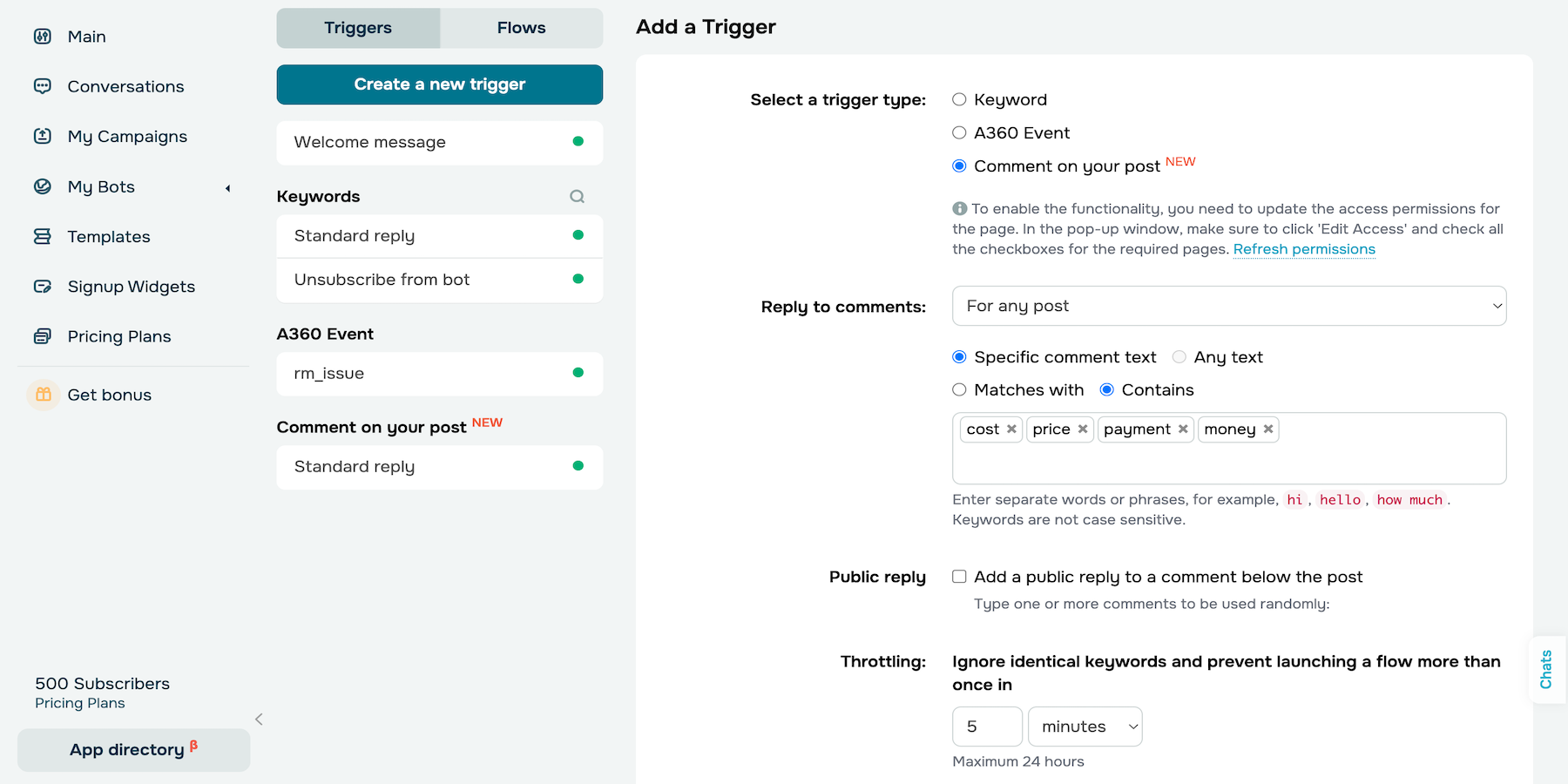Switch to the Flows tab
Image resolution: width=1568 pixels, height=784 pixels.
520,27
